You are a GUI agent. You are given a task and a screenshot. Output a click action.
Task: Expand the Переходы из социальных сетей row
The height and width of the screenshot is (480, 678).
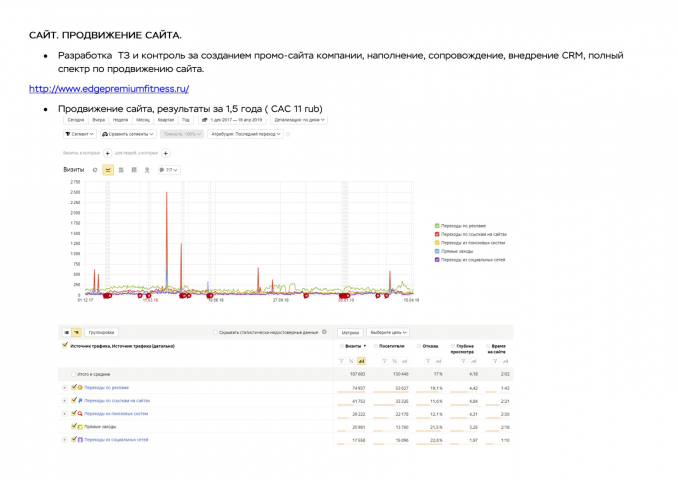64,440
